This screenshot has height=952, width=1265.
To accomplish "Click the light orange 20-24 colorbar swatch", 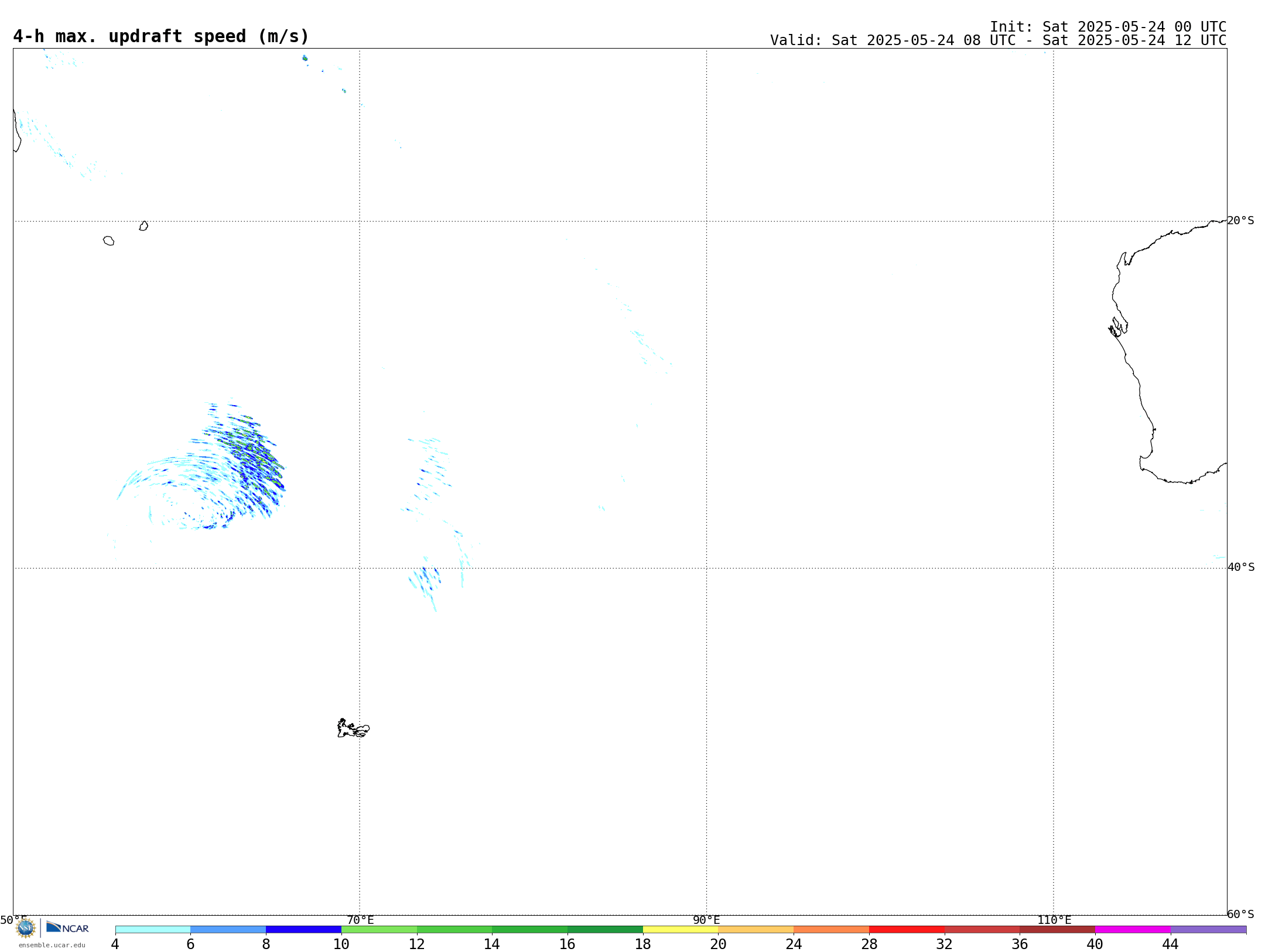I will (x=756, y=930).
